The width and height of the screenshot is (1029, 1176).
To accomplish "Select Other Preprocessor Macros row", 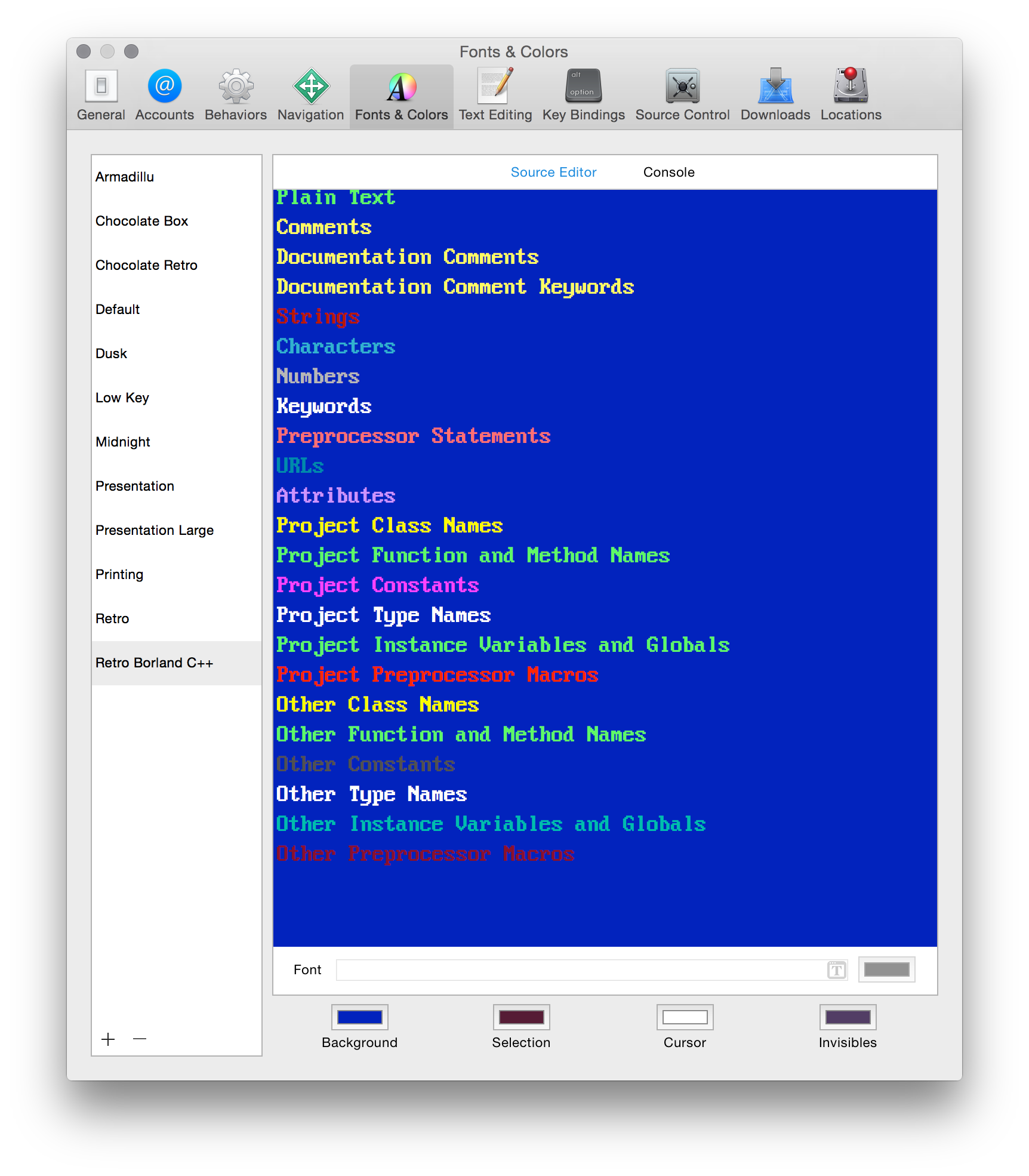I will point(605,854).
